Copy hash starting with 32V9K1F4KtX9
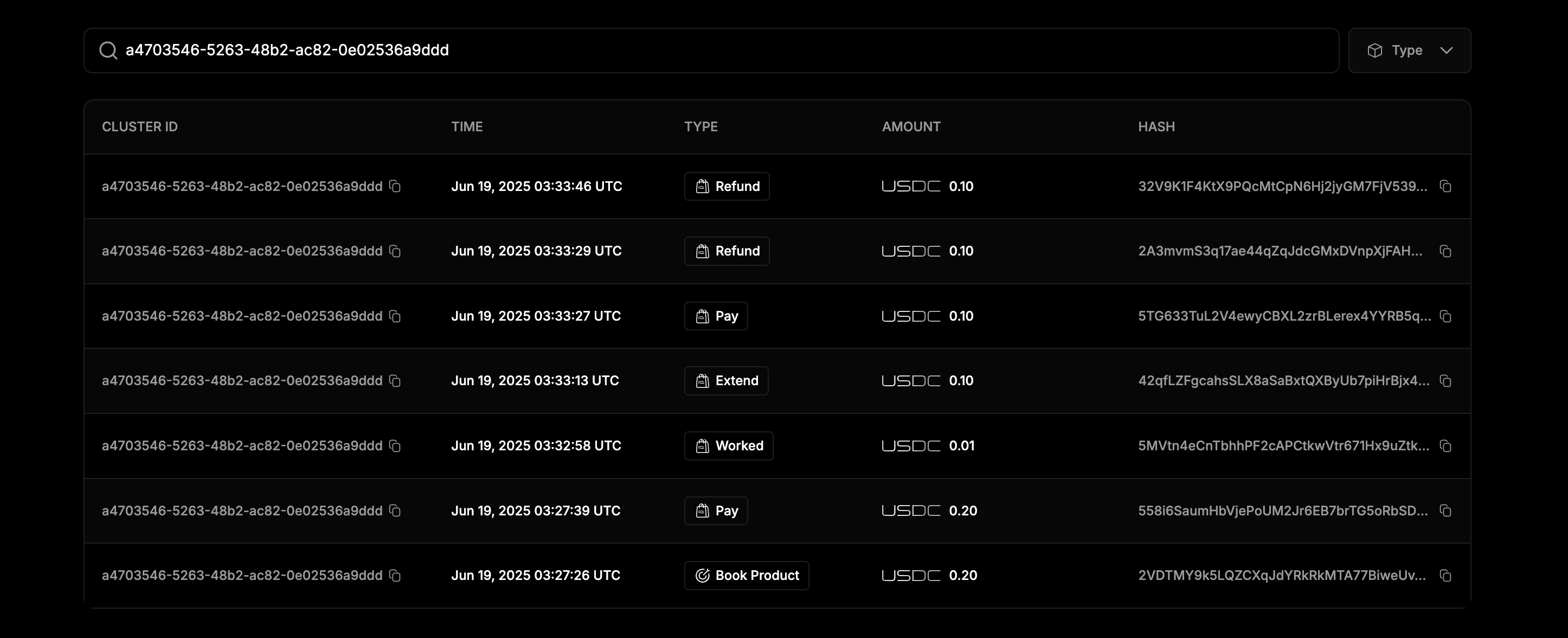The width and height of the screenshot is (1568, 638). tap(1445, 186)
